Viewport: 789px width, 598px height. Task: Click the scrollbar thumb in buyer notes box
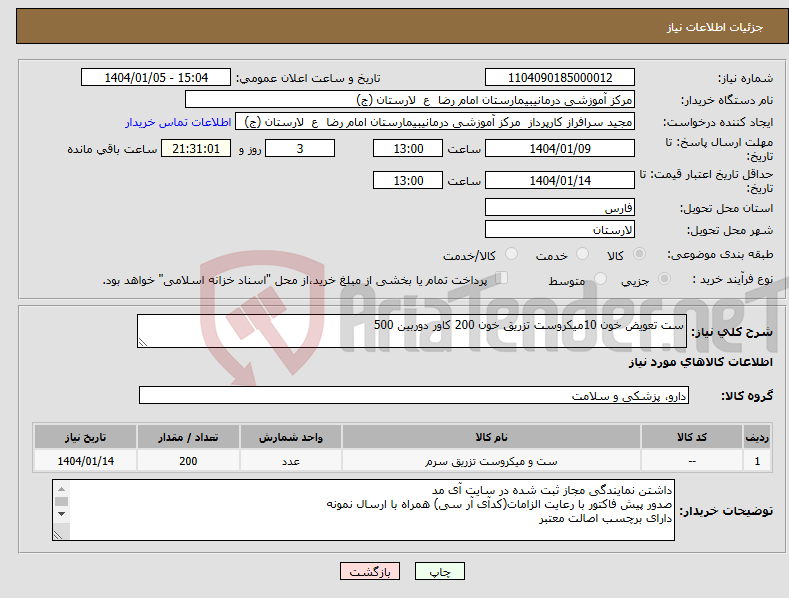coord(61,501)
